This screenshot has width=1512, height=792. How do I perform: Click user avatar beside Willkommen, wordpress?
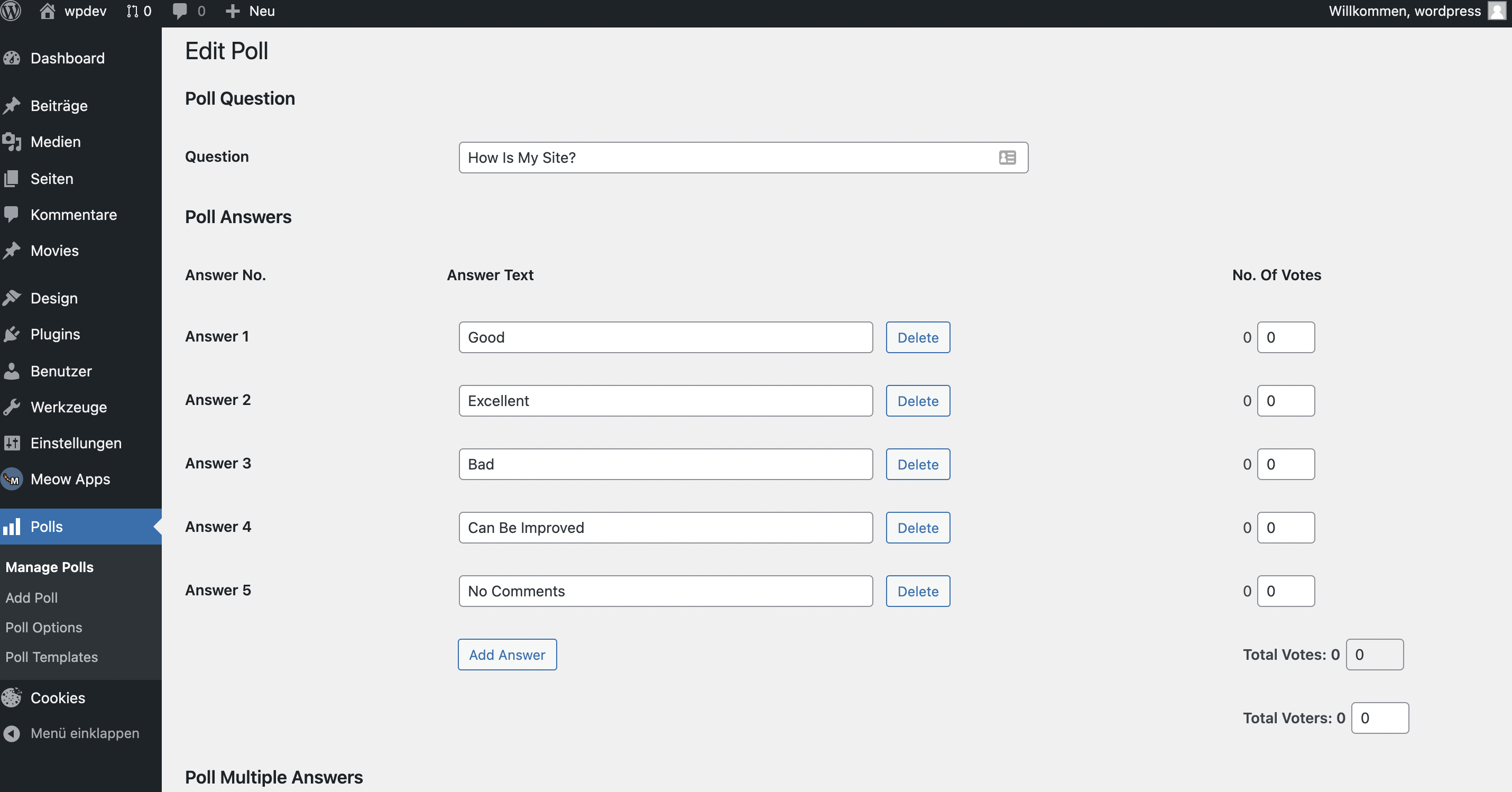pyautogui.click(x=1496, y=11)
